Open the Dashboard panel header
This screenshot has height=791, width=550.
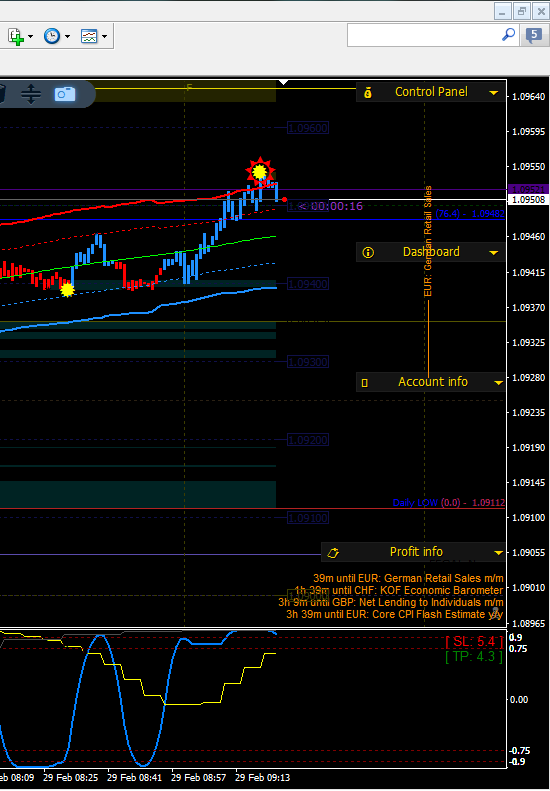(430, 252)
